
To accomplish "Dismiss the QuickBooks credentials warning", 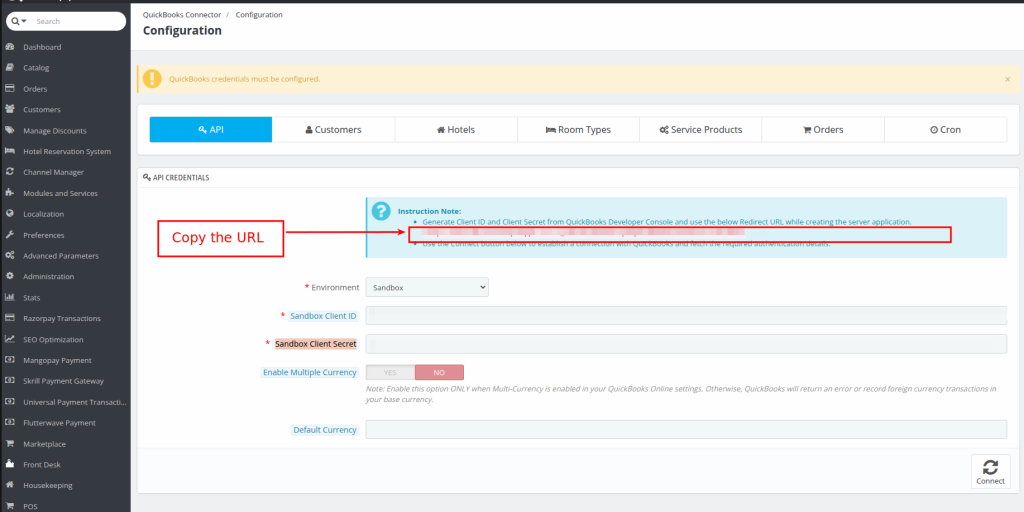I will (x=1008, y=79).
